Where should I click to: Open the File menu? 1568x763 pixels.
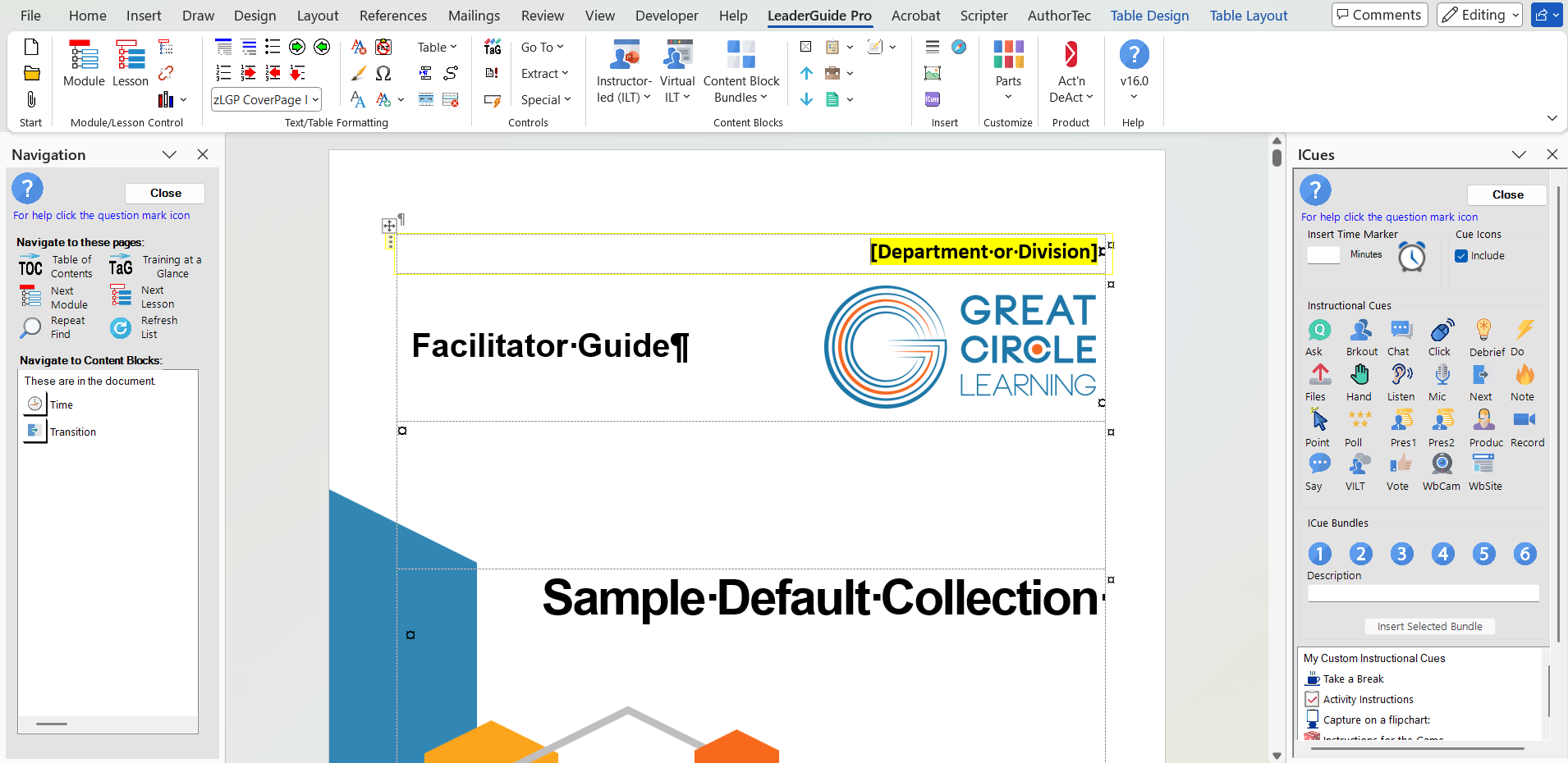click(x=30, y=16)
